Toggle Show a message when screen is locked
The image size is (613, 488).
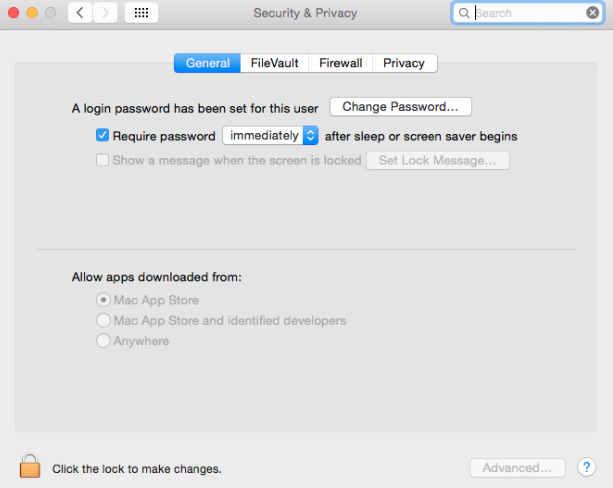click(102, 160)
